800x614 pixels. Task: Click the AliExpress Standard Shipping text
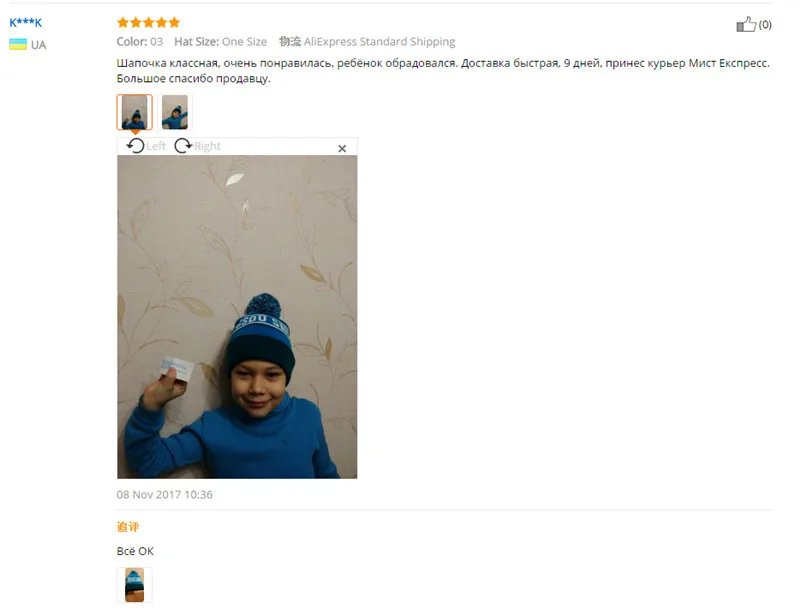[x=379, y=41]
